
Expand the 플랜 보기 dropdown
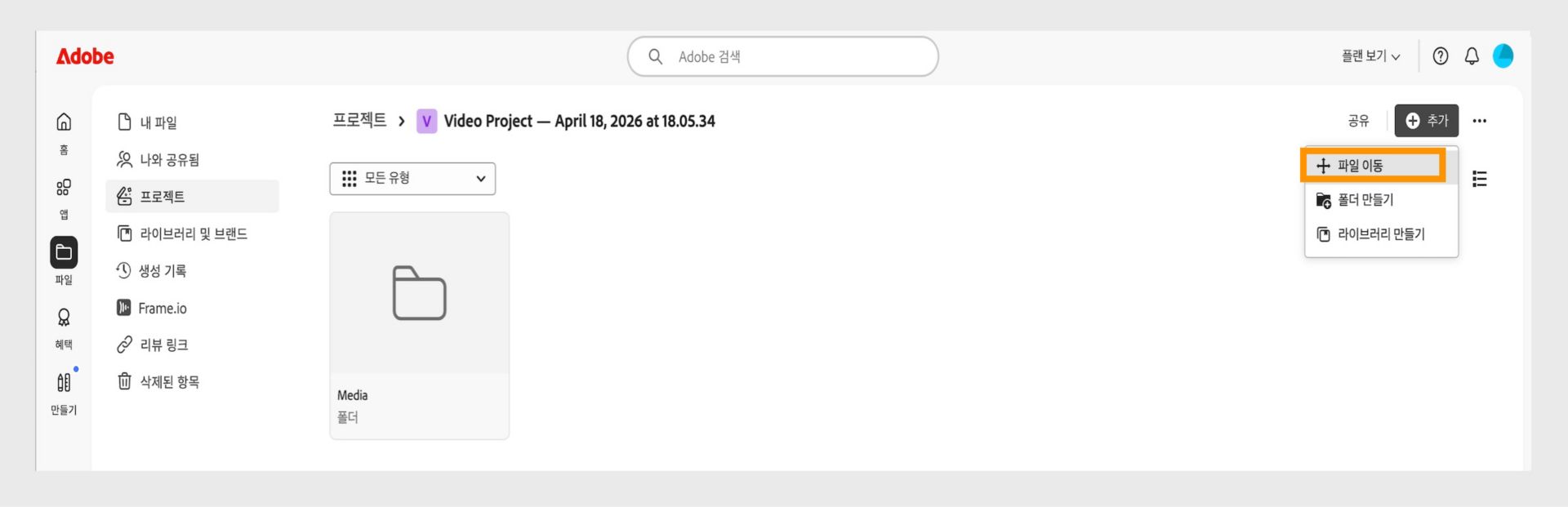pyautogui.click(x=1370, y=56)
